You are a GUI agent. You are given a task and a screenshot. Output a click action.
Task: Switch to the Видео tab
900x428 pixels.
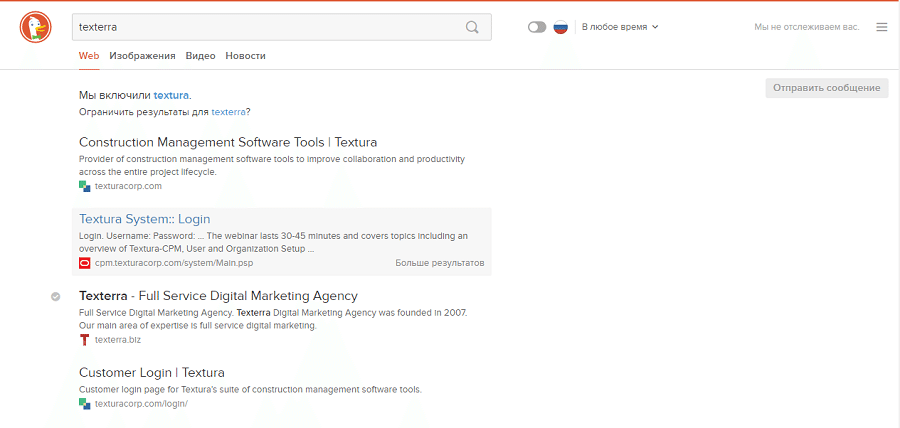click(x=200, y=56)
